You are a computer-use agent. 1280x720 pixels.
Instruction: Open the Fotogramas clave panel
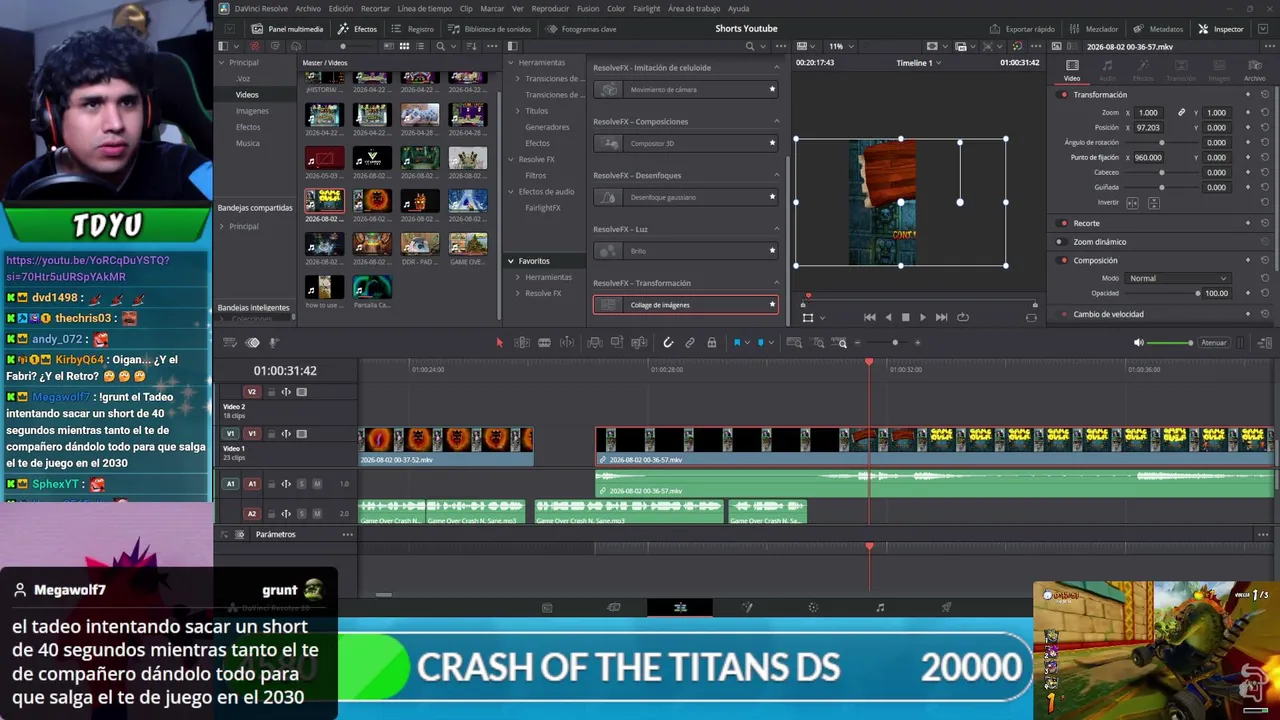coord(581,29)
